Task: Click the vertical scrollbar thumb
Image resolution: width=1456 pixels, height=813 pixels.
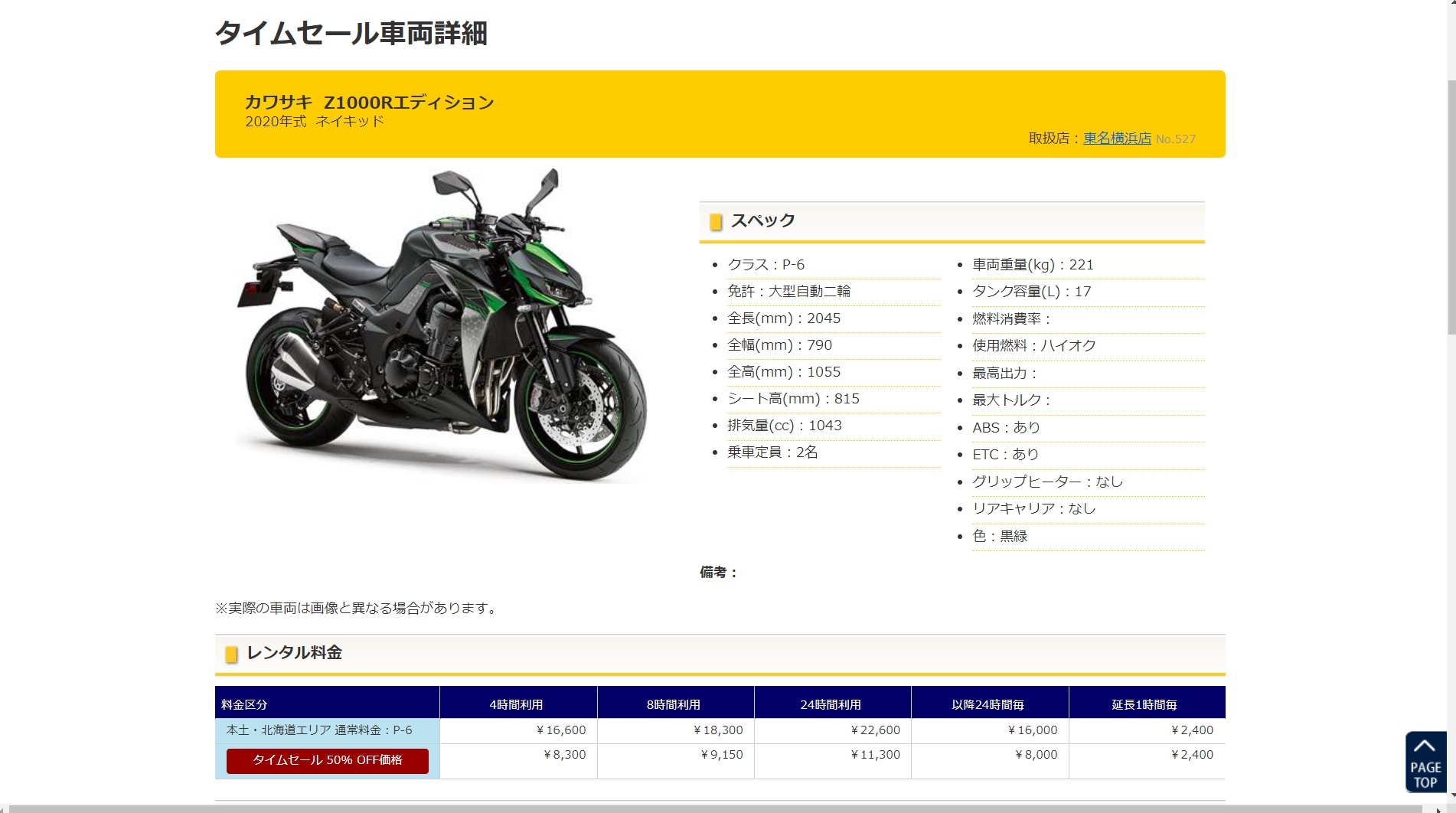Action: (x=1451, y=207)
